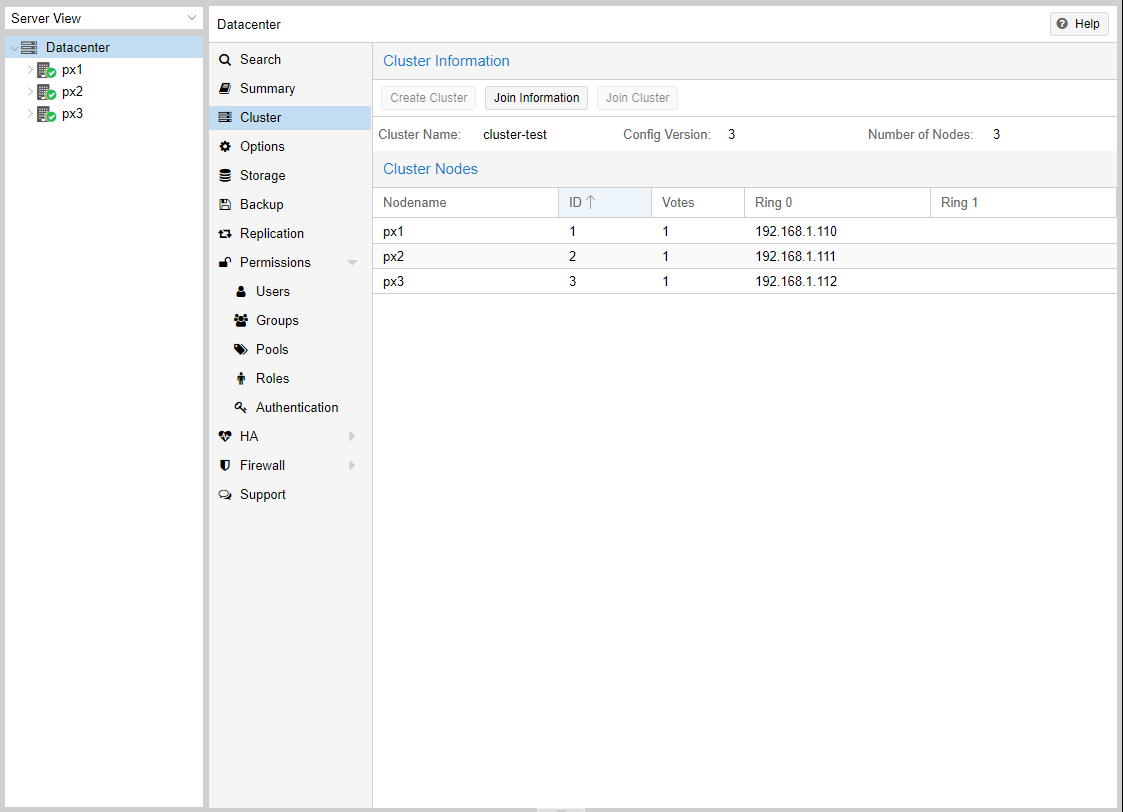Viewport: 1123px width, 812px height.
Task: Expand the px2 node in tree
Action: pos(30,92)
